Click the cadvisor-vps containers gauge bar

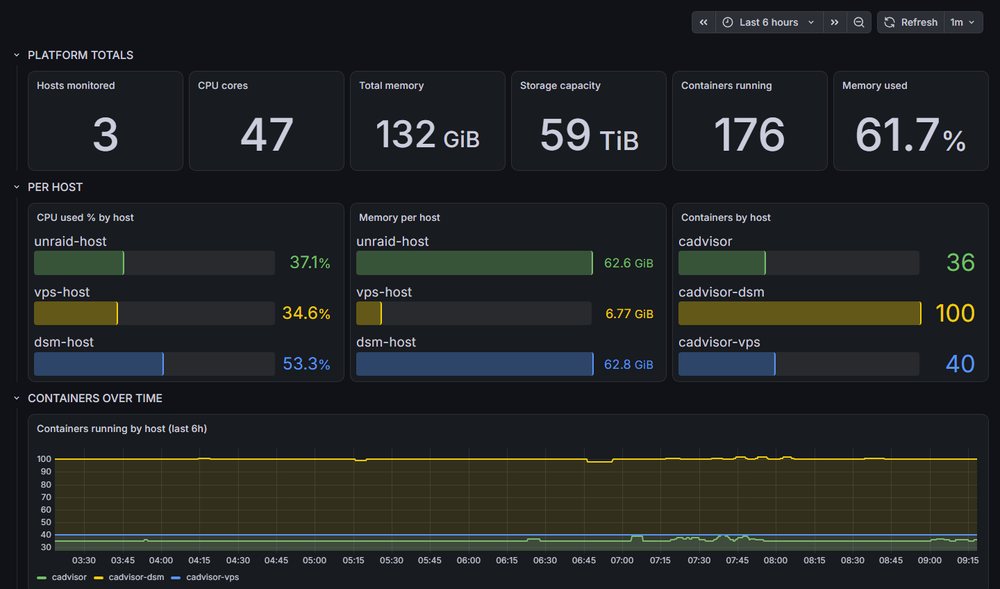point(799,364)
